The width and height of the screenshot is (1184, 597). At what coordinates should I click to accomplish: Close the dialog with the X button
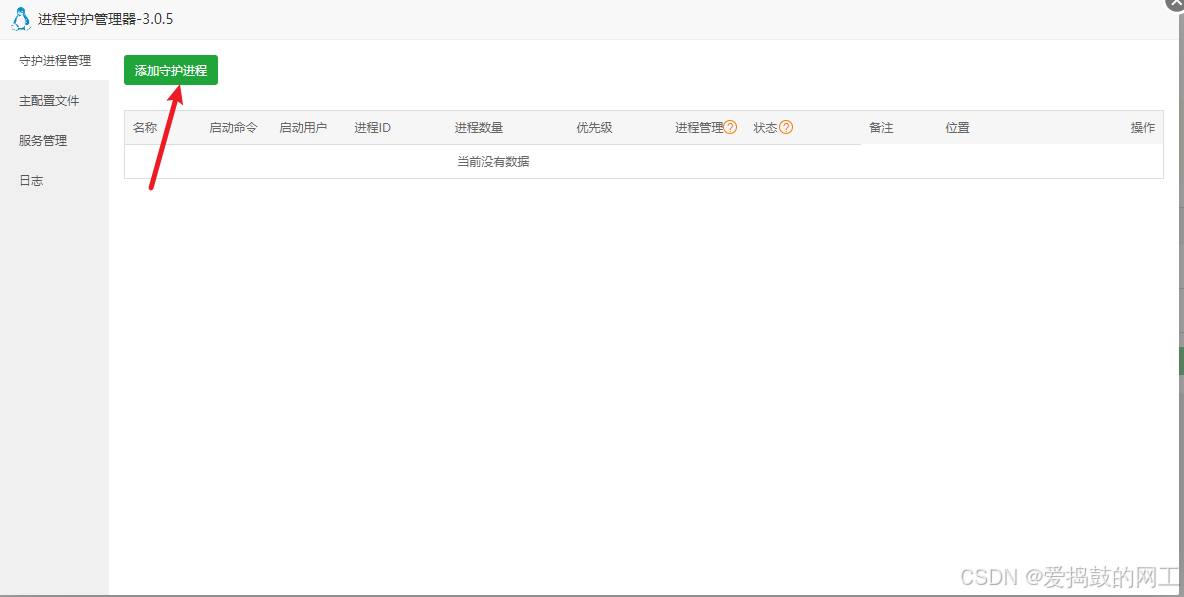(x=1176, y=4)
